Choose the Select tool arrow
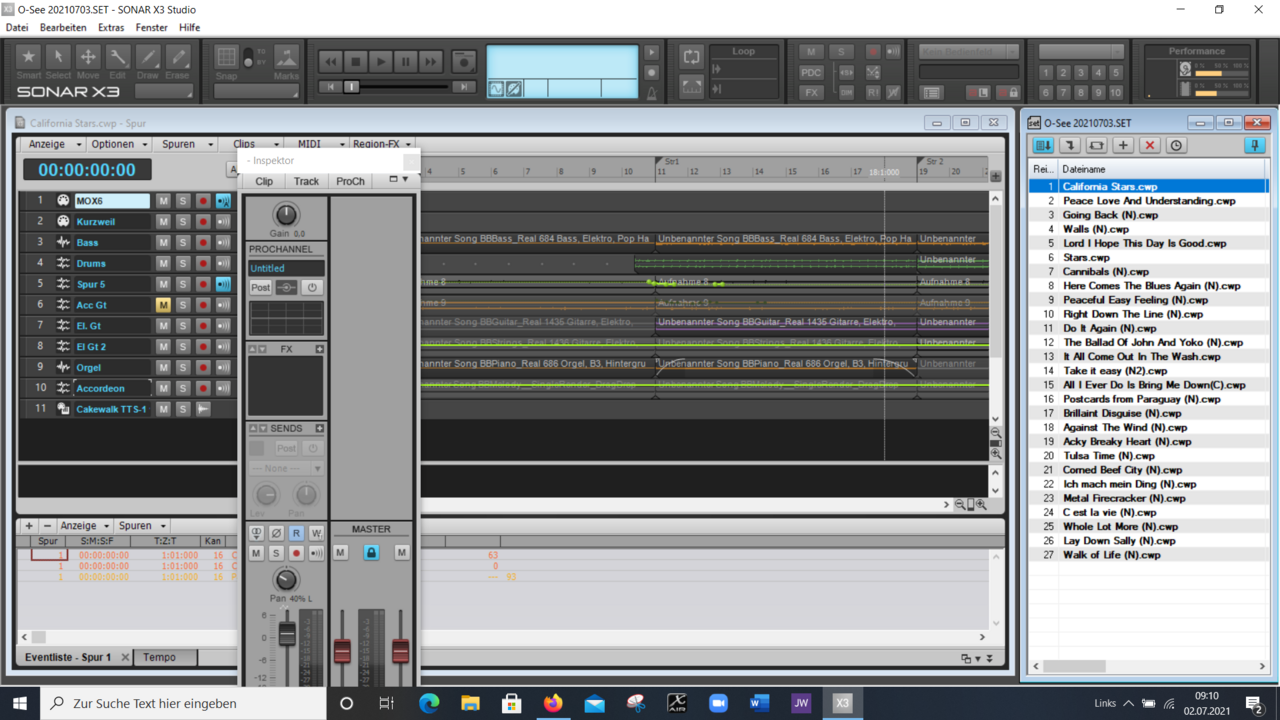This screenshot has height=720, width=1280. coord(58,60)
